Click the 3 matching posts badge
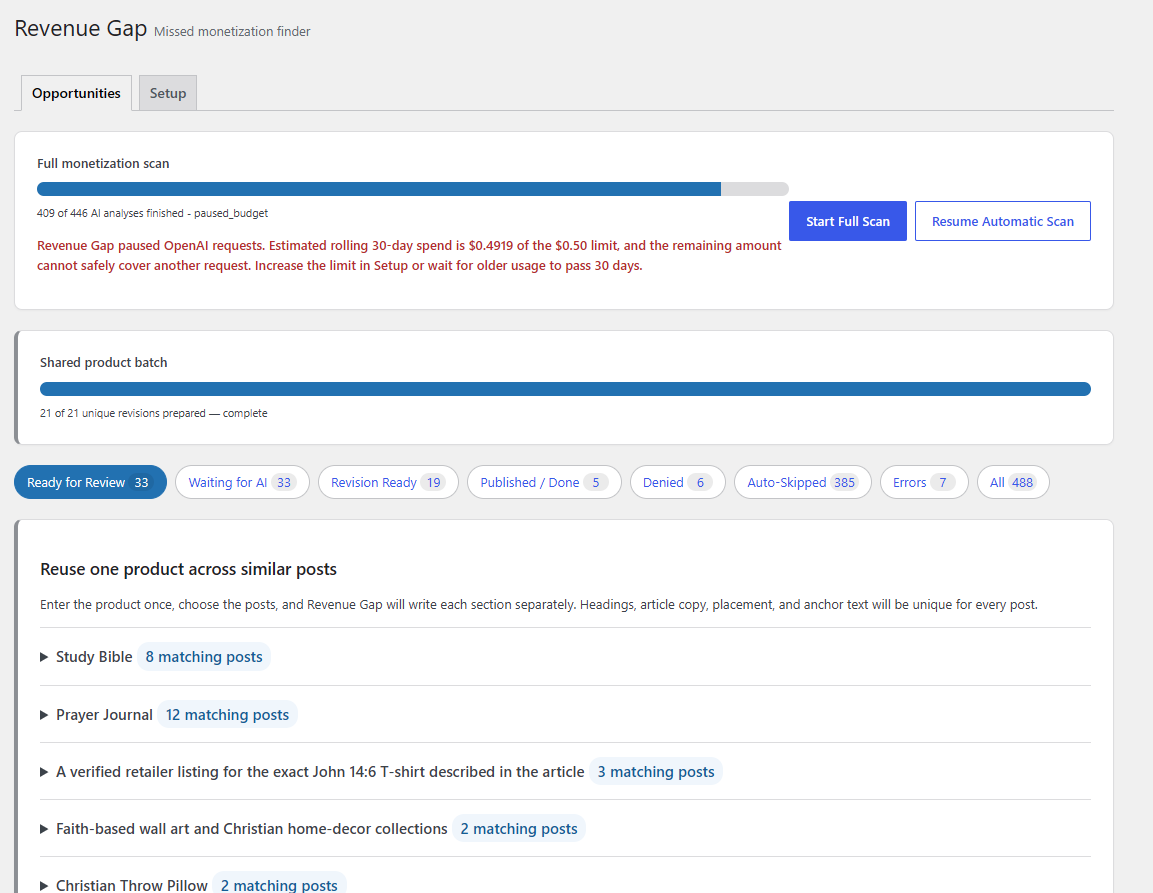 [656, 772]
